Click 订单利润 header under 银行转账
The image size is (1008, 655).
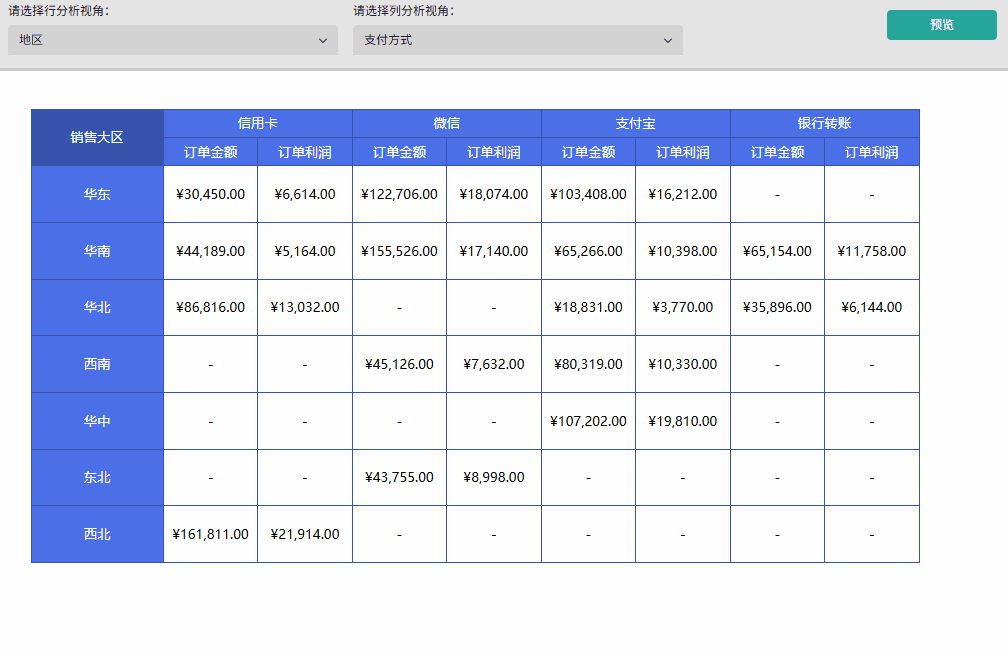872,152
